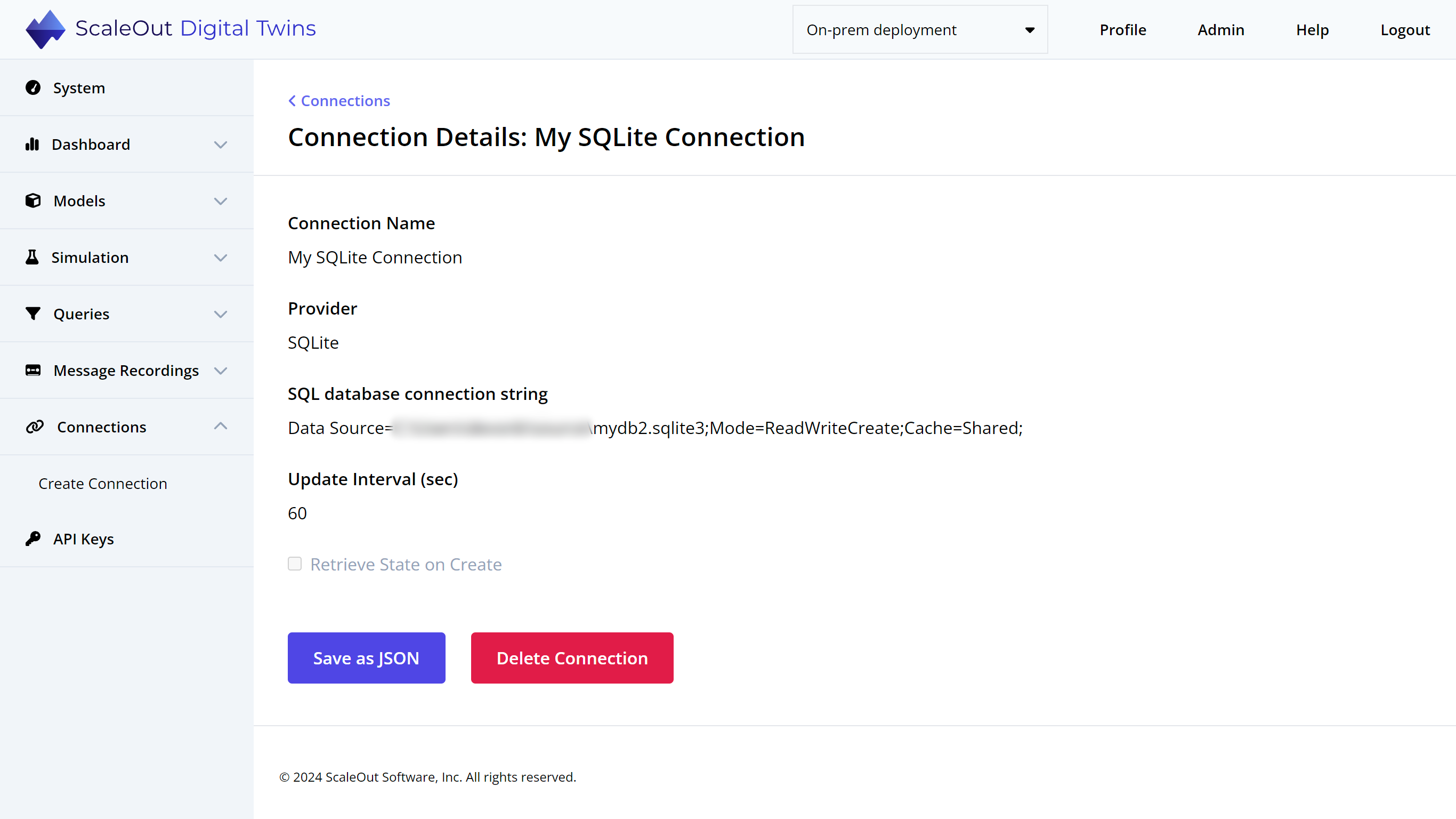The height and width of the screenshot is (819, 1456).
Task: Click the Connection Name field label
Action: click(361, 223)
